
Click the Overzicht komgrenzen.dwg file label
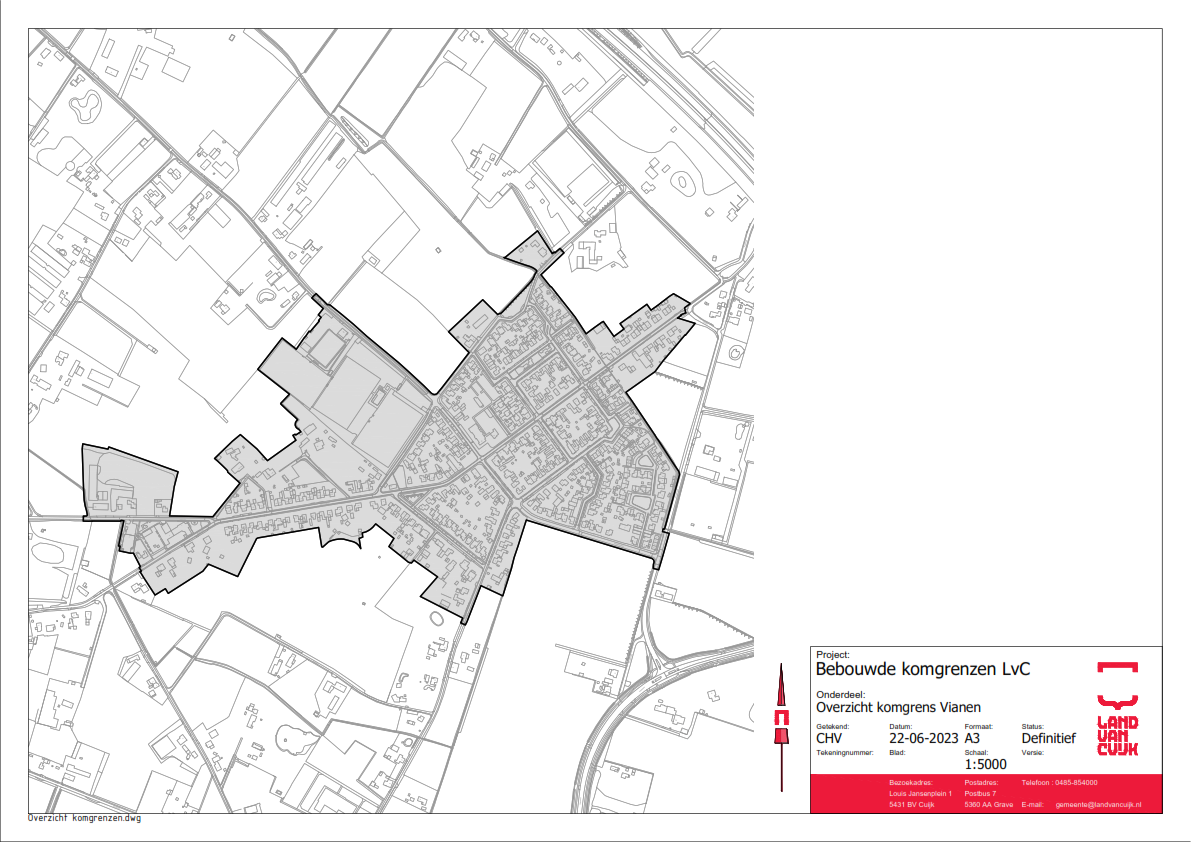click(85, 818)
